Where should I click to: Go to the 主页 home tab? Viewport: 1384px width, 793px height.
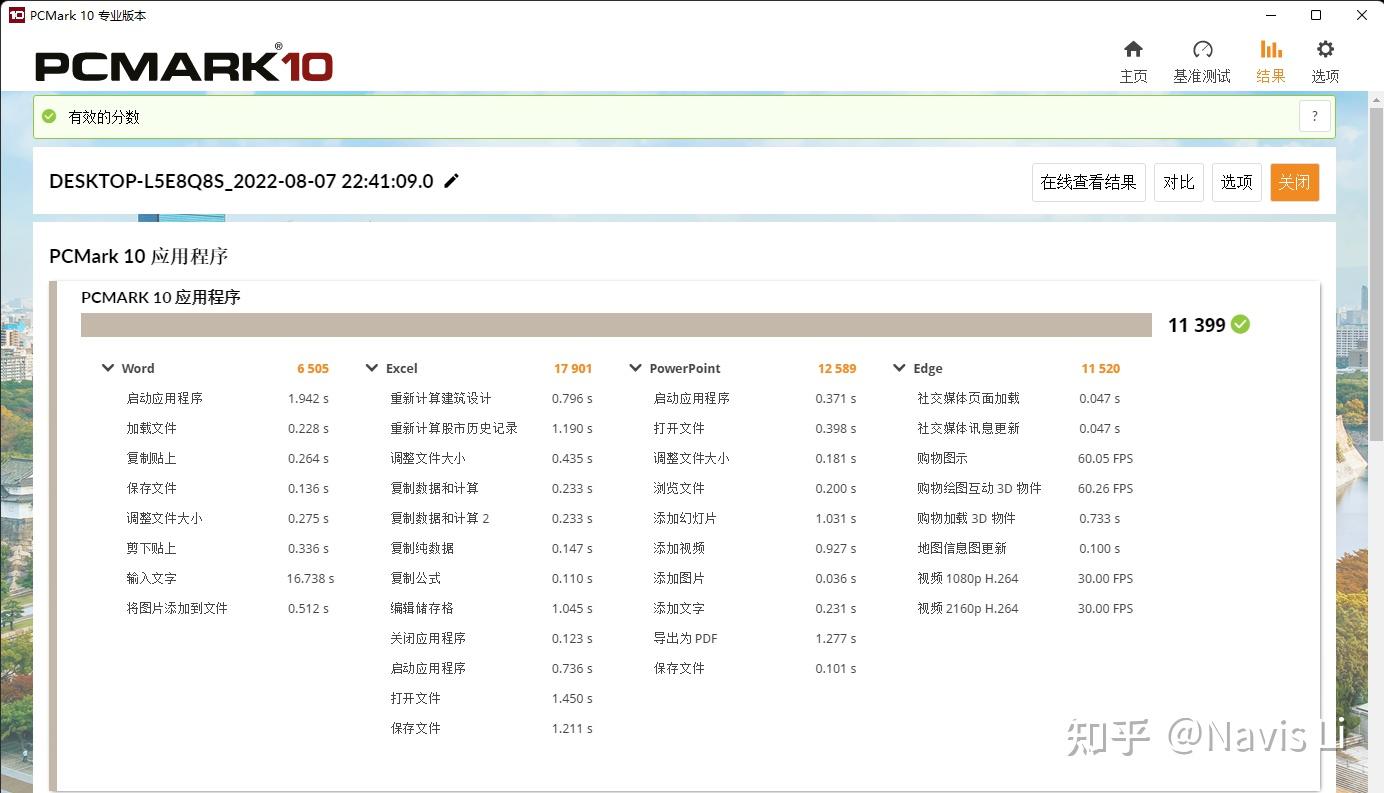(x=1133, y=62)
